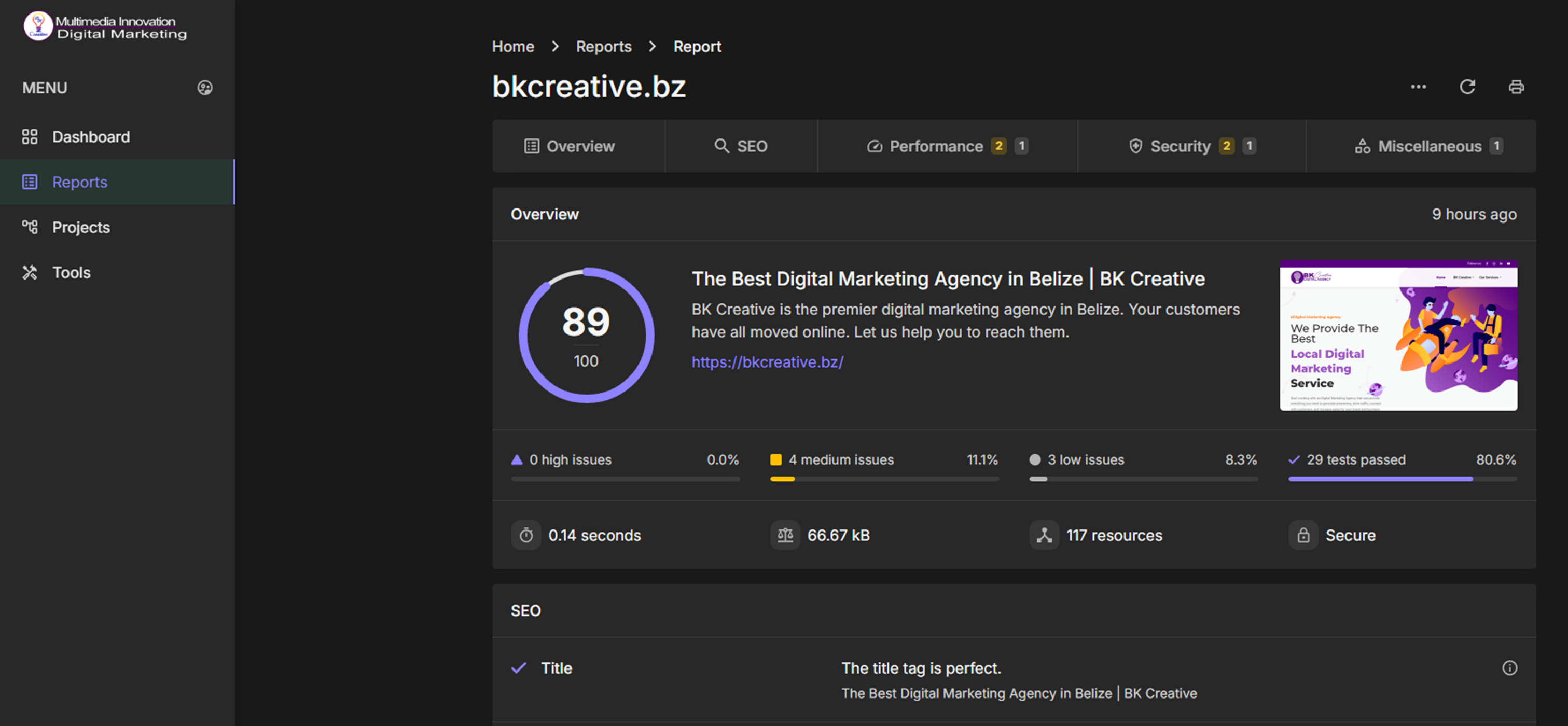
Task: Click the stopwatch load time icon
Action: point(526,535)
